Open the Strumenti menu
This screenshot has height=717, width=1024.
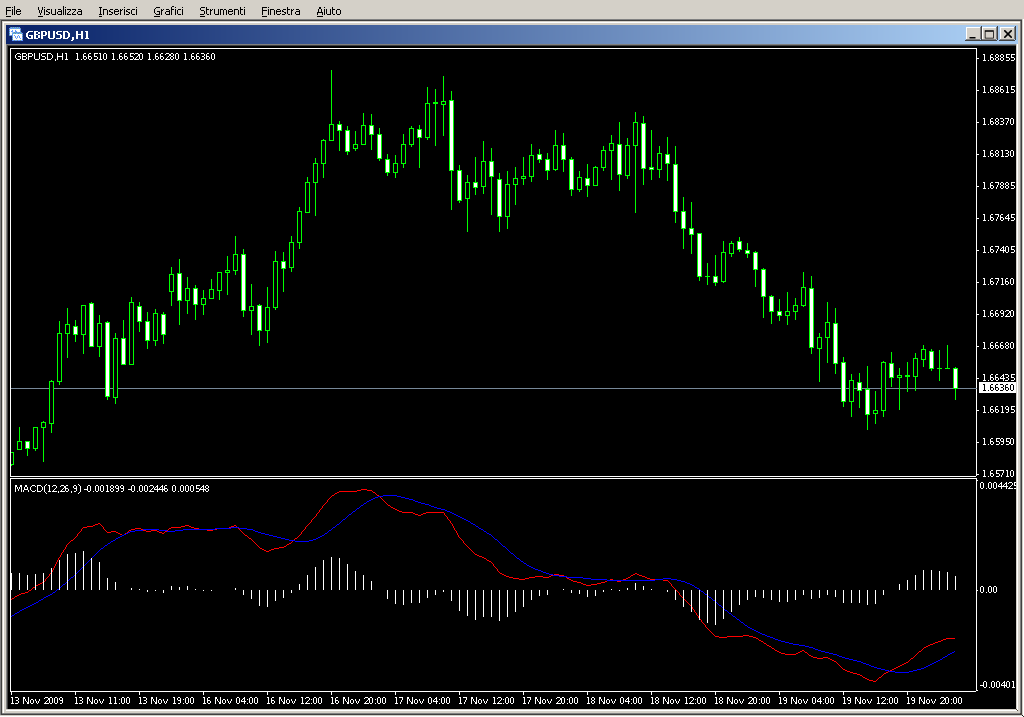(222, 11)
